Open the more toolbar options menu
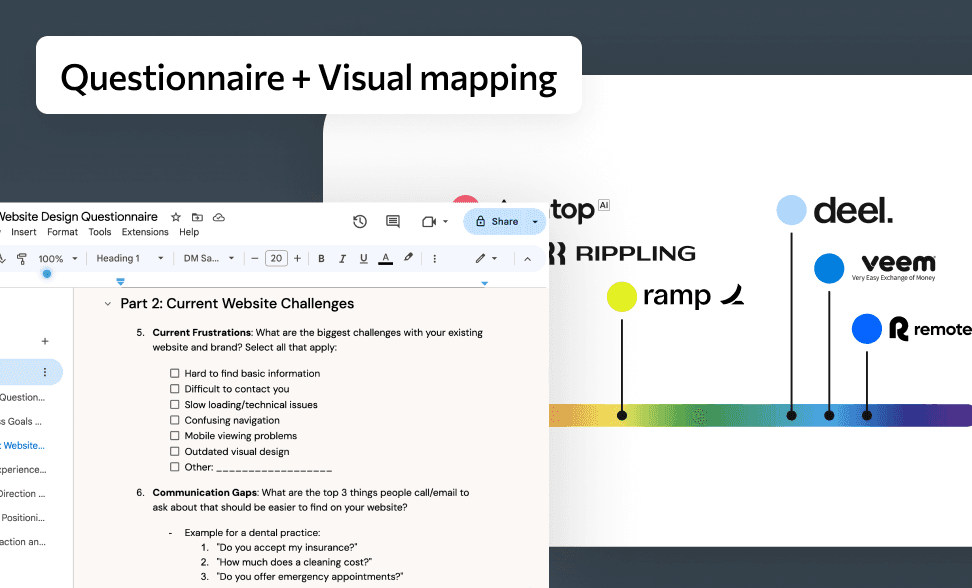The height and width of the screenshot is (588, 972). (435, 258)
